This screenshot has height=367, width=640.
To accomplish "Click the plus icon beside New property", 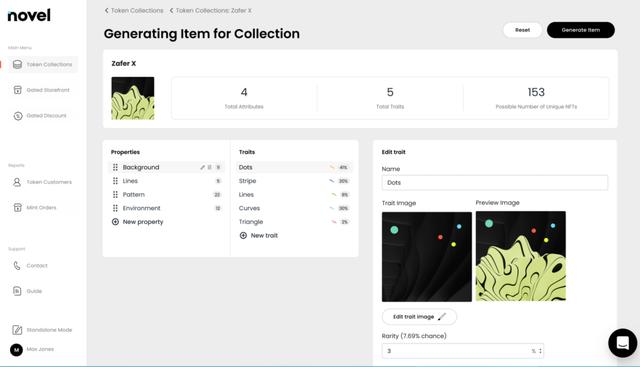I will [115, 222].
